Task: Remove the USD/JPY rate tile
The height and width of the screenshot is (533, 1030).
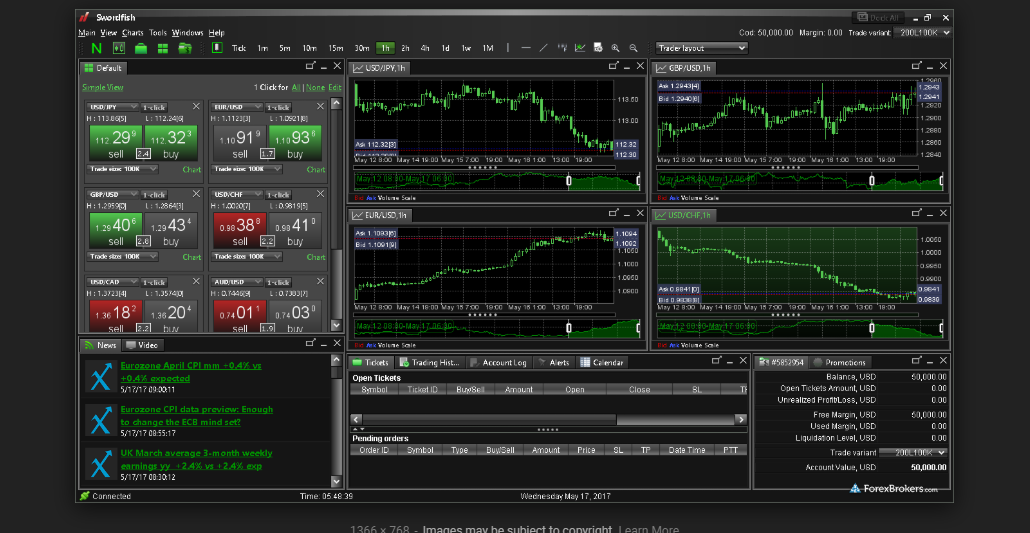Action: click(196, 106)
